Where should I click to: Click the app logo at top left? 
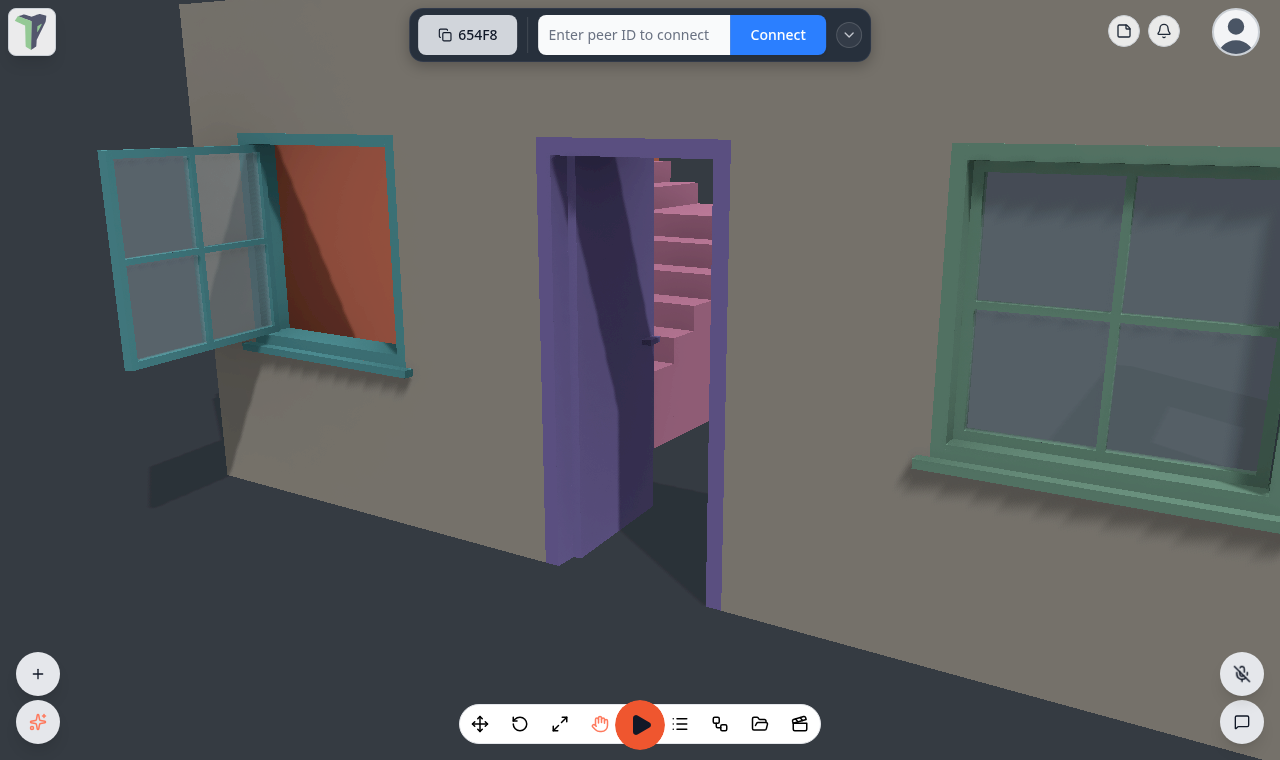click(32, 32)
